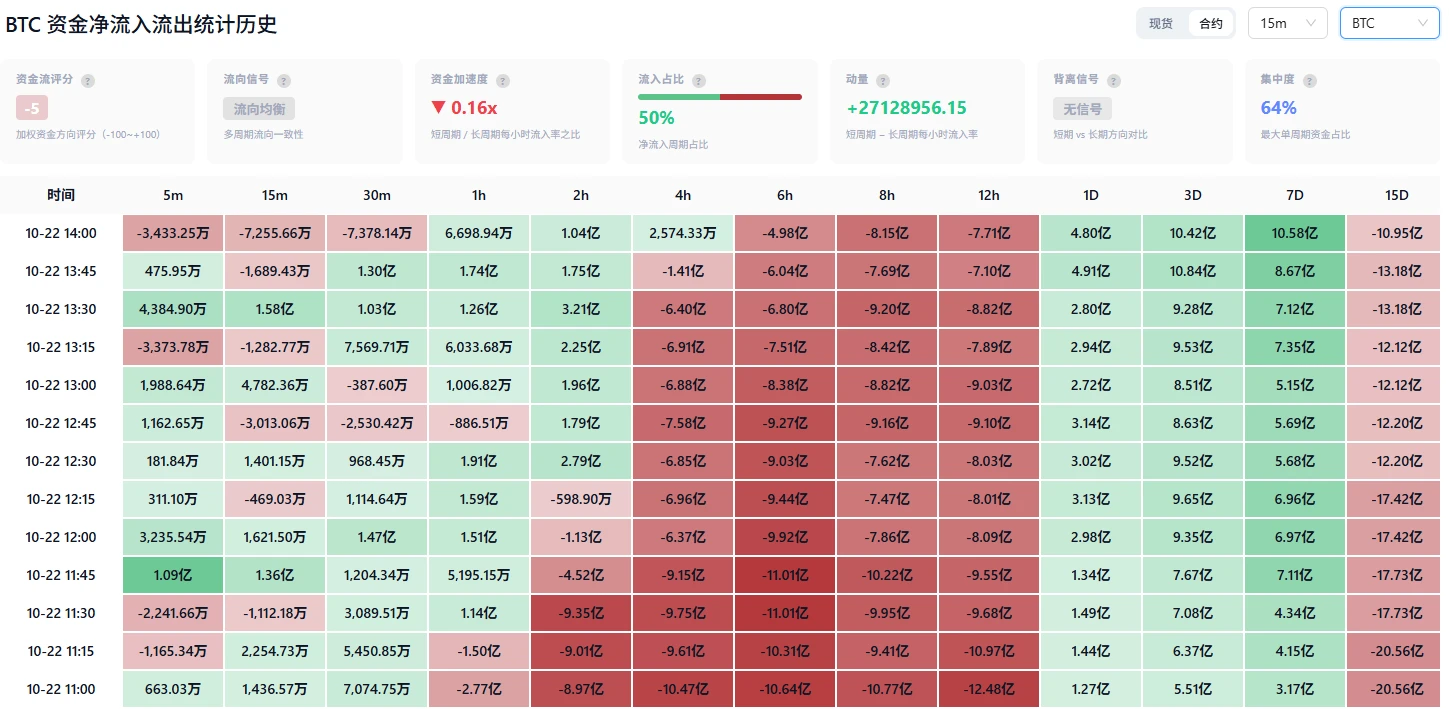Click the help icon next to 资金流评分
Image resolution: width=1449 pixels, height=709 pixels.
pyautogui.click(x=88, y=80)
